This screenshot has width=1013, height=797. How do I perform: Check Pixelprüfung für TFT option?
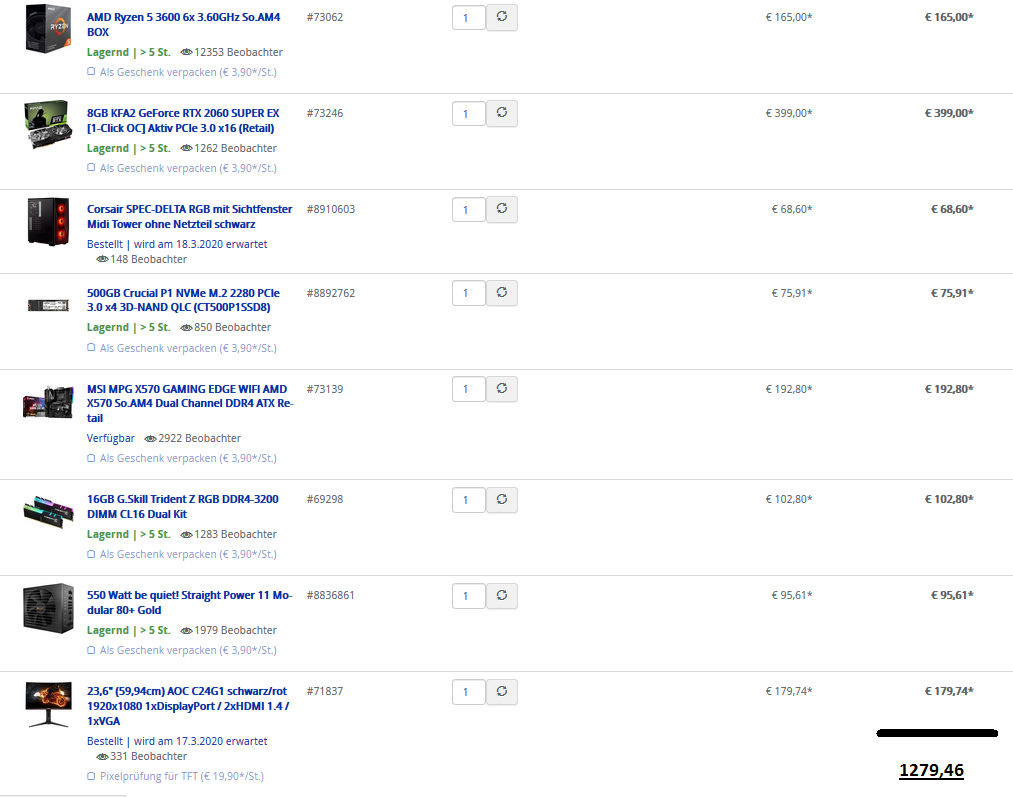pos(91,776)
